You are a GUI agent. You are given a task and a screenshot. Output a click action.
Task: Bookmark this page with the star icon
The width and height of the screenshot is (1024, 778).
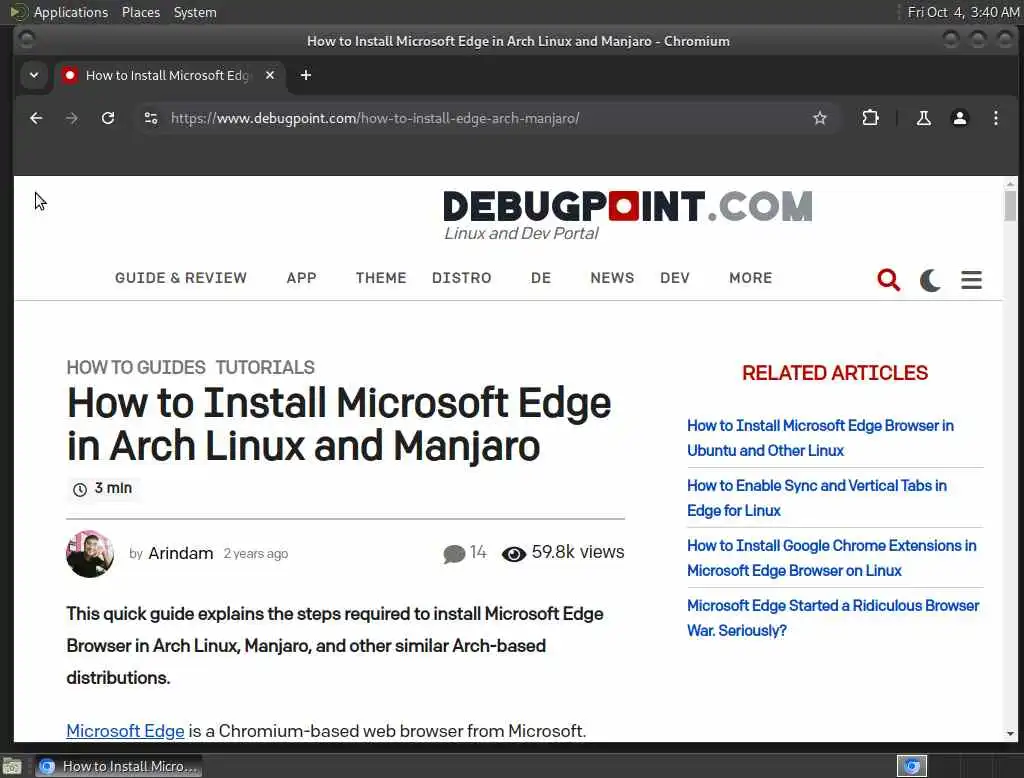pyautogui.click(x=820, y=118)
